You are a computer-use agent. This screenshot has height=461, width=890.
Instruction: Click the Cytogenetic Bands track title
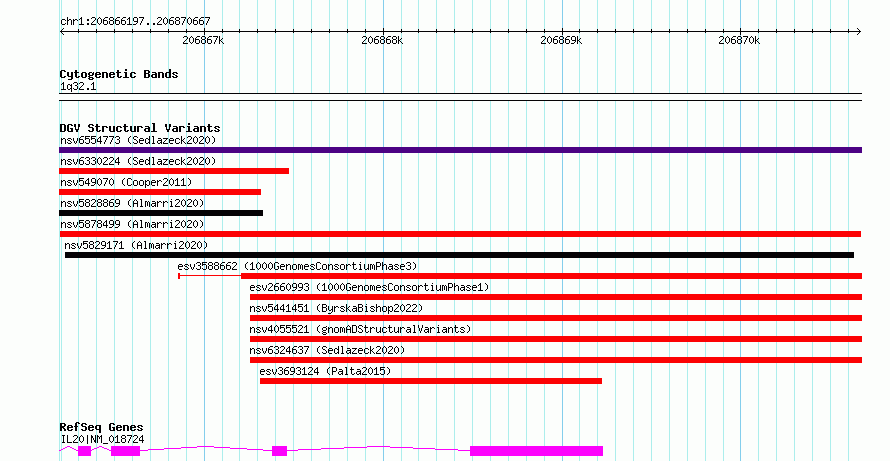pyautogui.click(x=119, y=74)
